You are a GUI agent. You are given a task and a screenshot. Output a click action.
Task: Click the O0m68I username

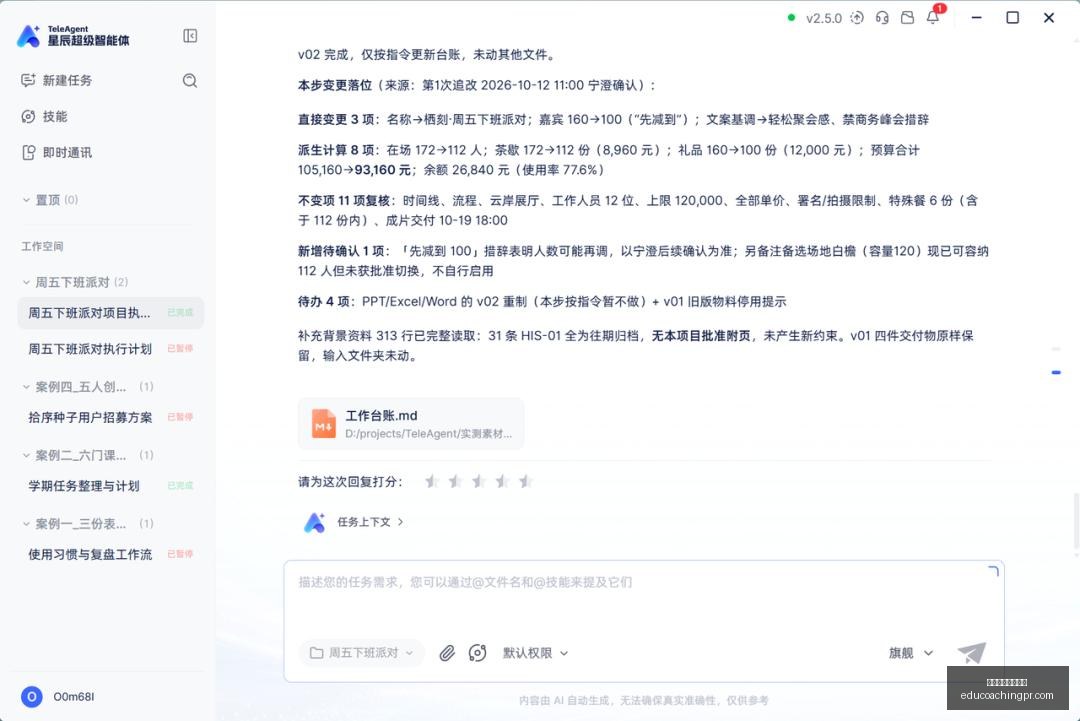click(74, 697)
